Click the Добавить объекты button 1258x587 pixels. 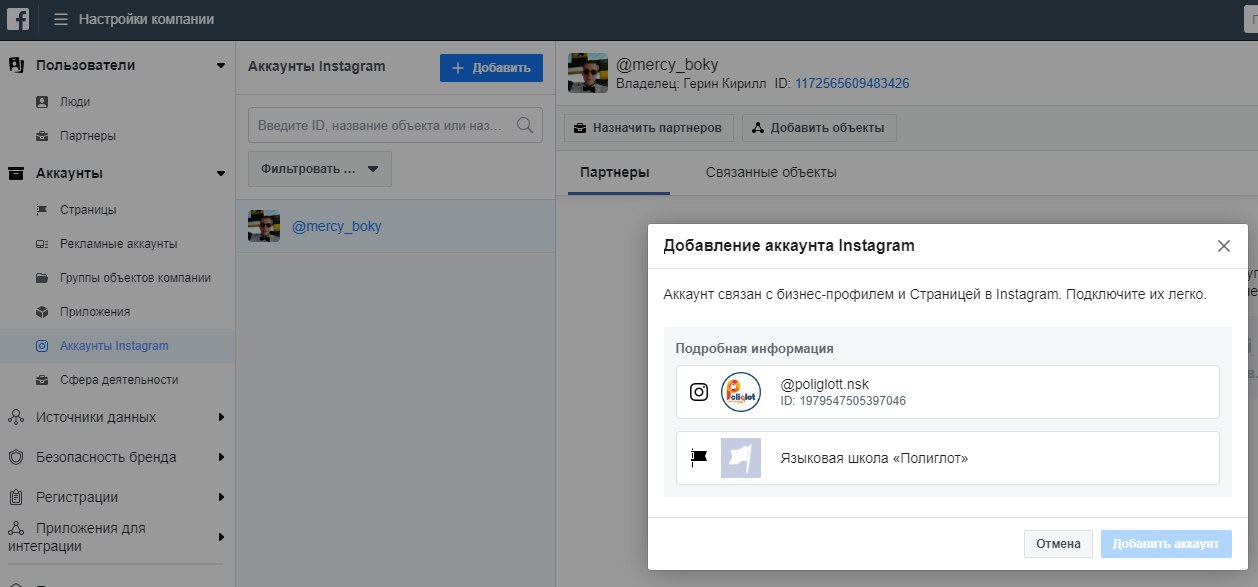pyautogui.click(x=819, y=128)
